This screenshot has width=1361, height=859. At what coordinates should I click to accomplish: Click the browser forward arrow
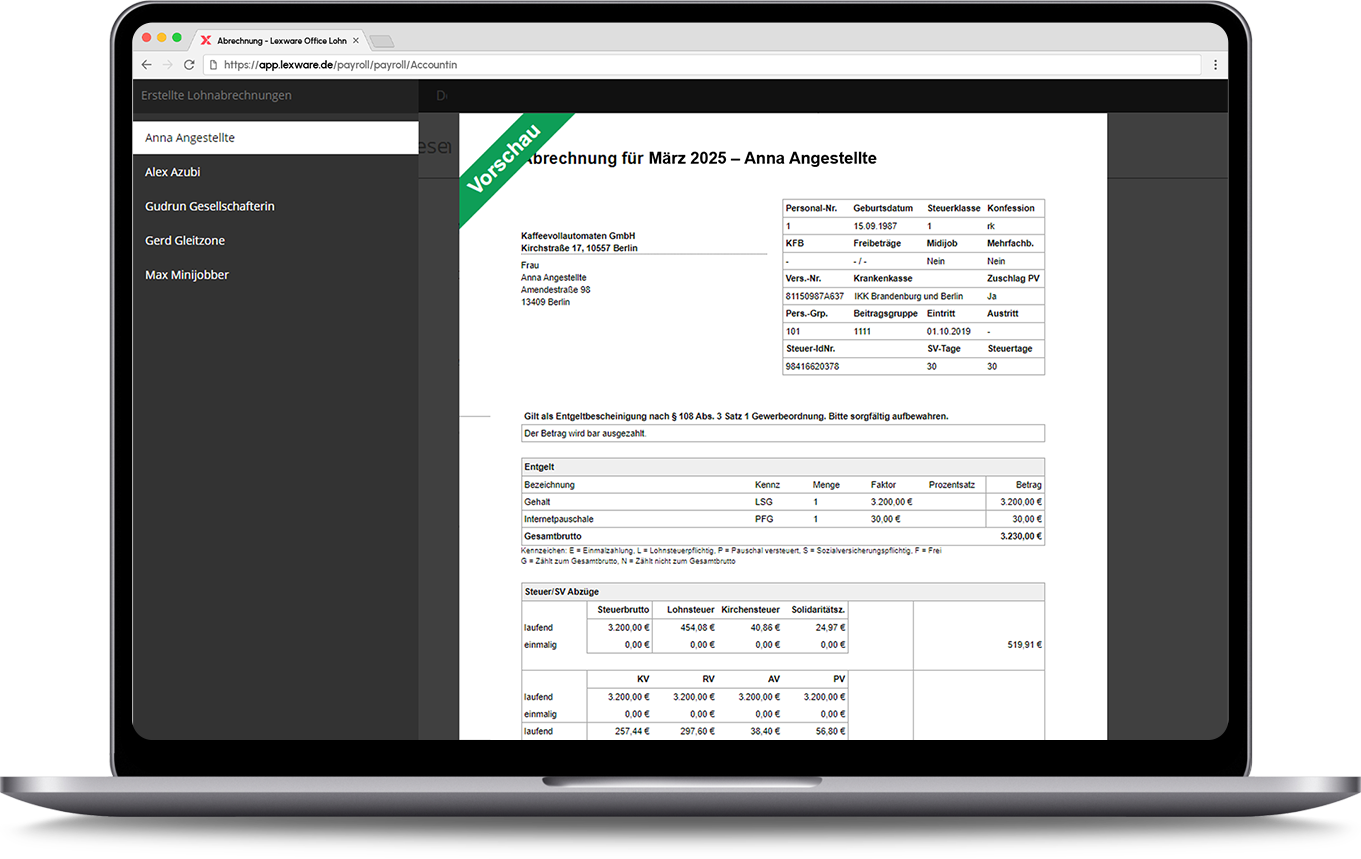coord(168,65)
